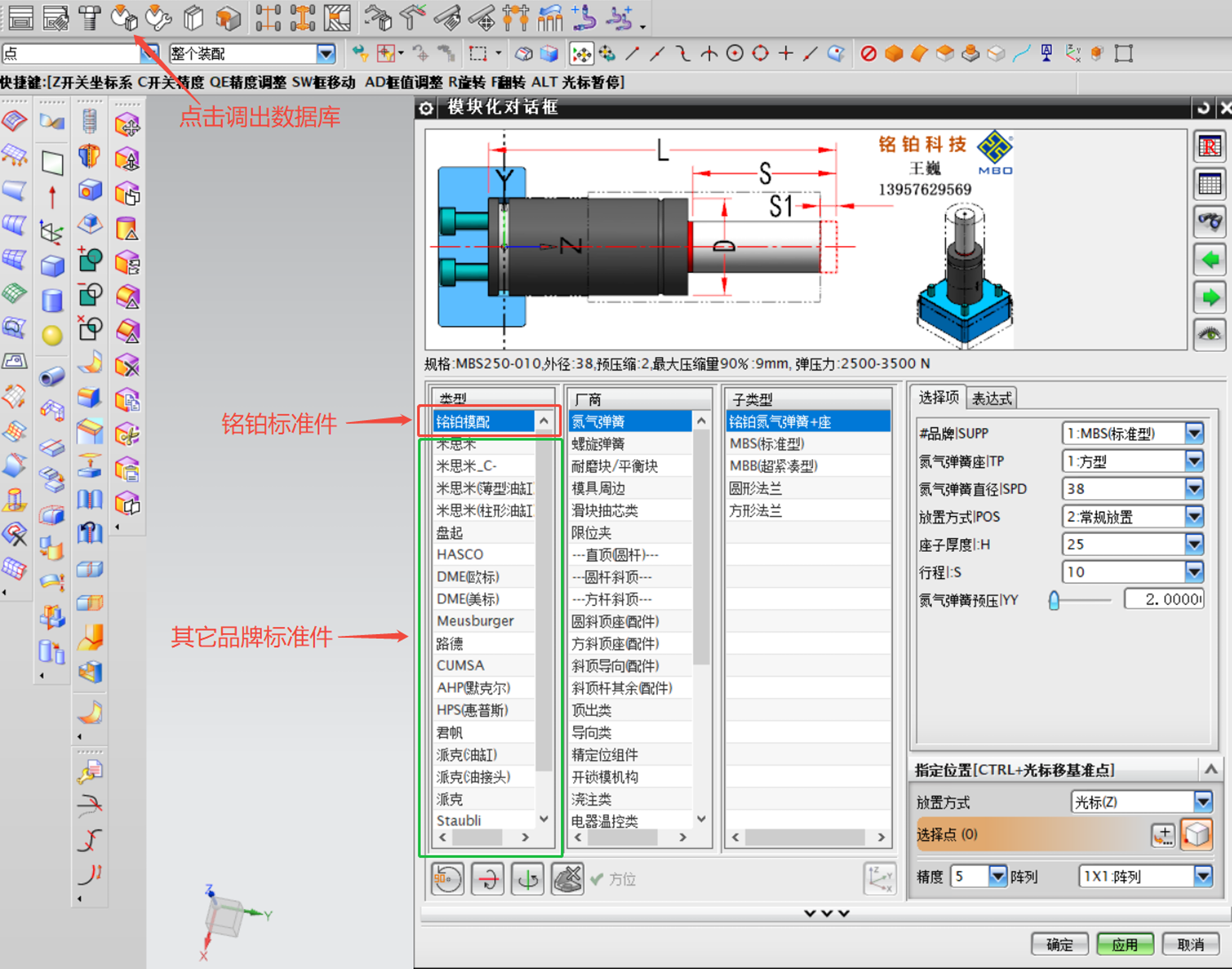Select the red Datum Axis arrow
Viewport: 1232px width, 969px height.
click(52, 197)
